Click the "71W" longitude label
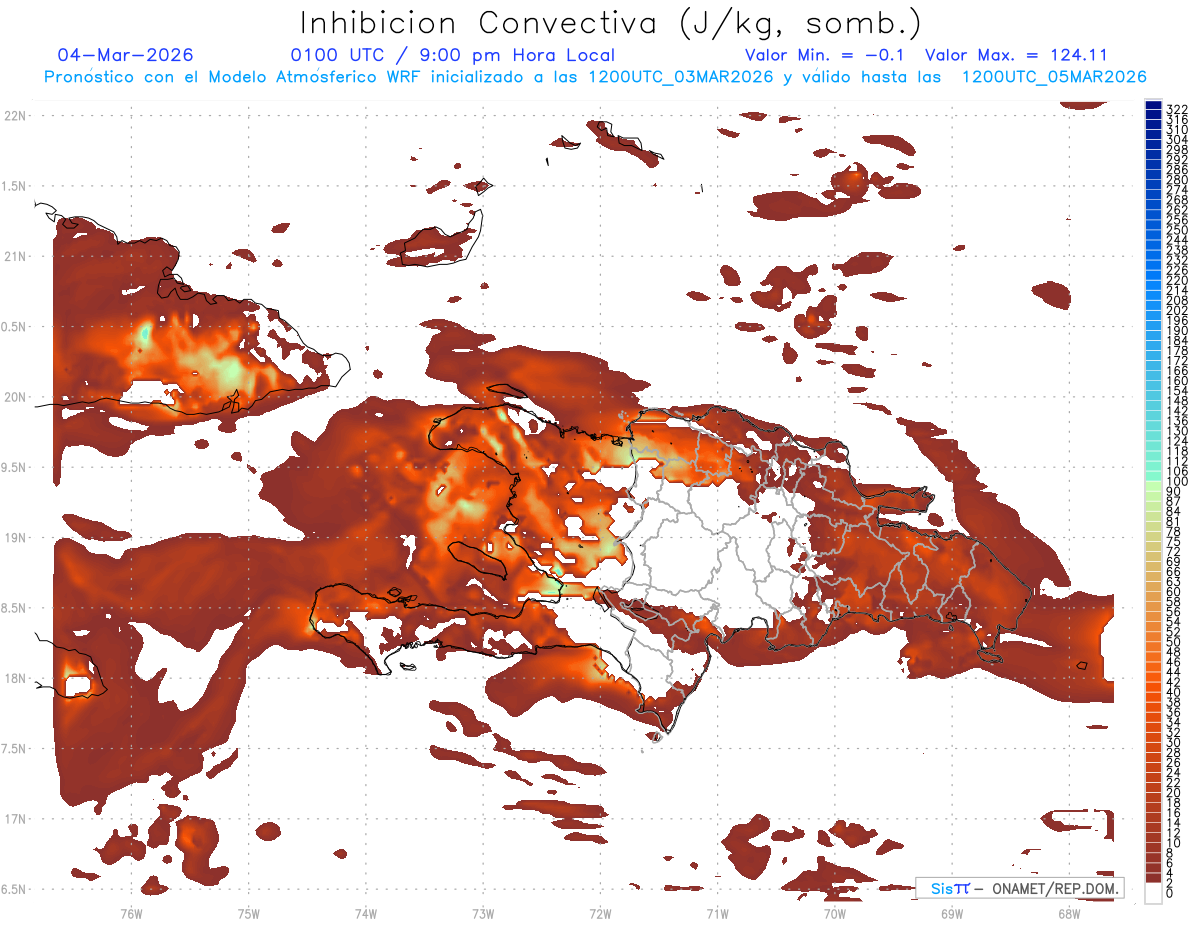The height and width of the screenshot is (927, 1200). (717, 913)
